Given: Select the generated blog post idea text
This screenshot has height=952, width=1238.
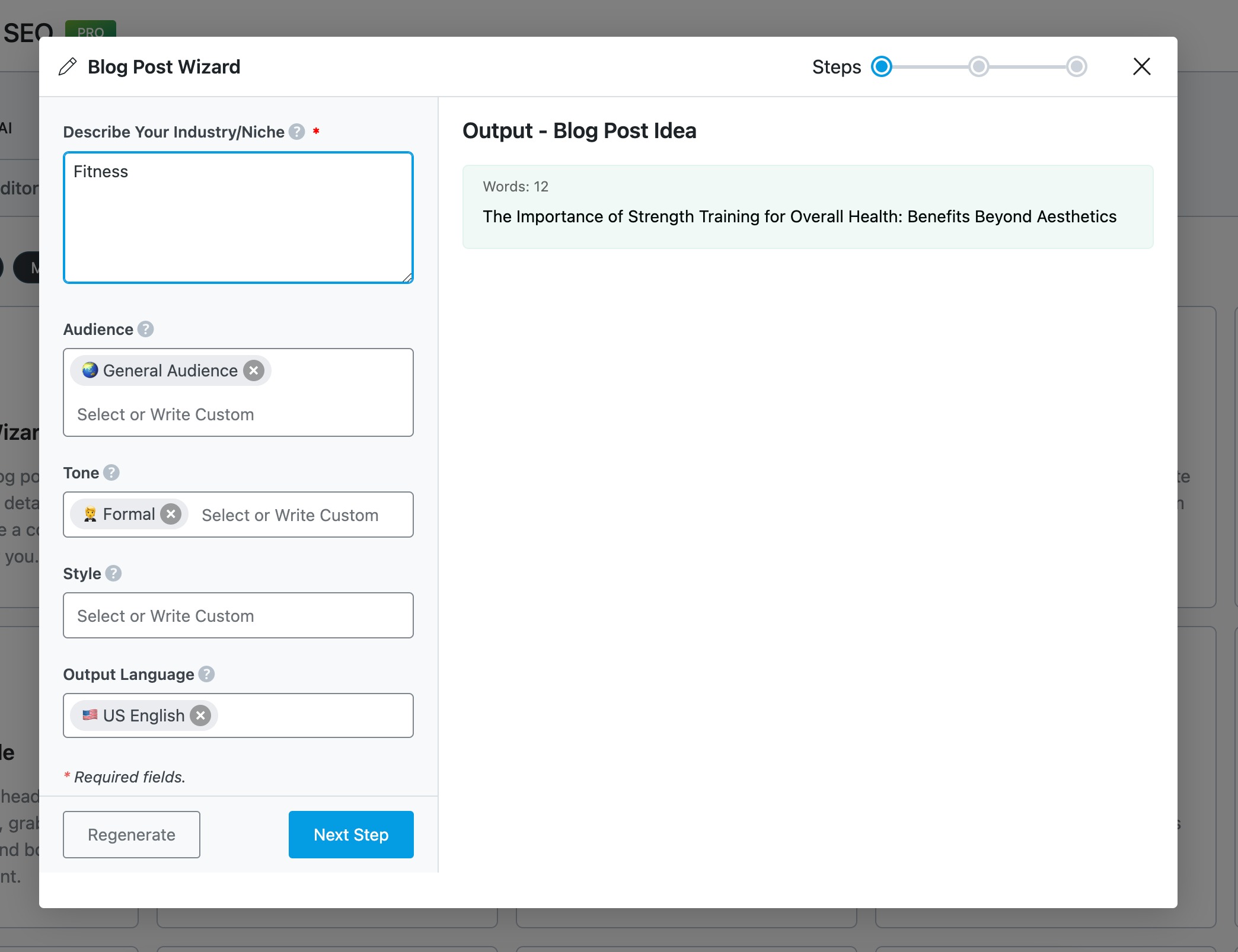Looking at the screenshot, I should pos(799,217).
